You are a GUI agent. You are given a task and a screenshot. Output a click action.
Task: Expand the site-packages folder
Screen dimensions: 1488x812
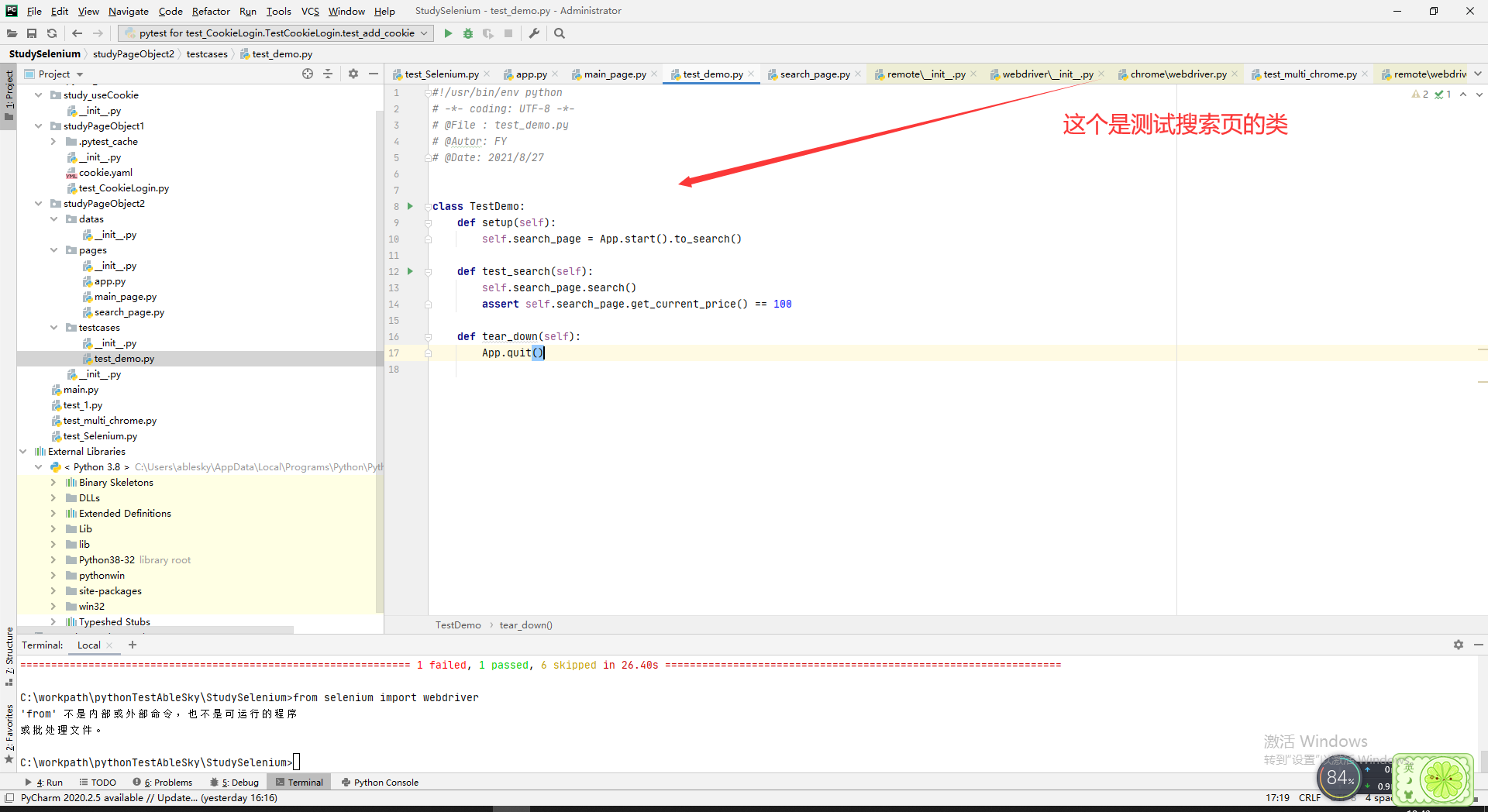pos(53,590)
